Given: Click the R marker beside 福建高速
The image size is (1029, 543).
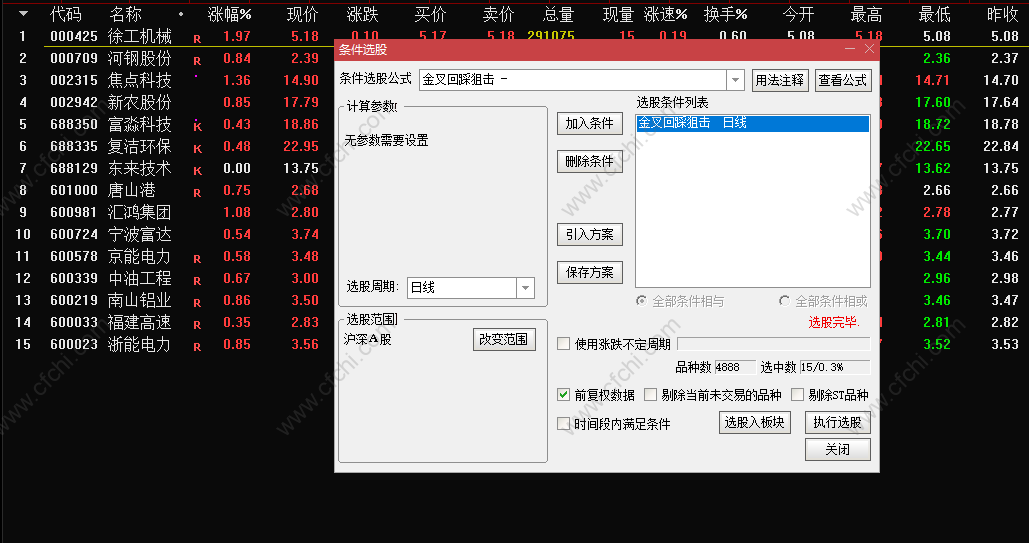Looking at the screenshot, I should click(197, 325).
